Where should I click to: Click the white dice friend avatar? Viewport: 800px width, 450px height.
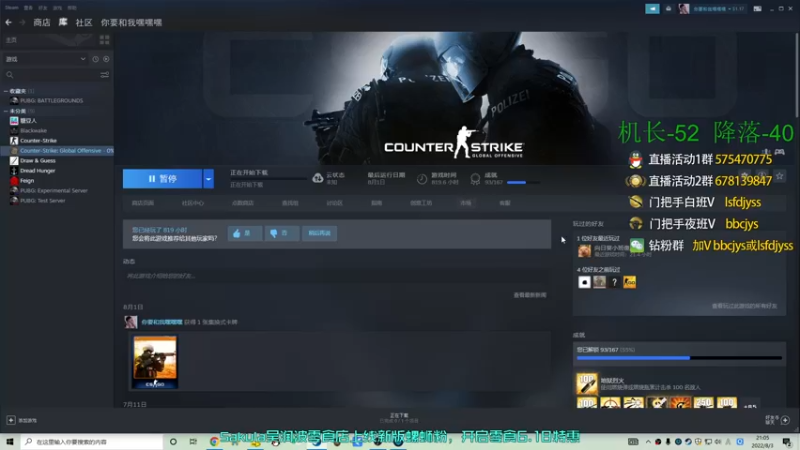584,282
